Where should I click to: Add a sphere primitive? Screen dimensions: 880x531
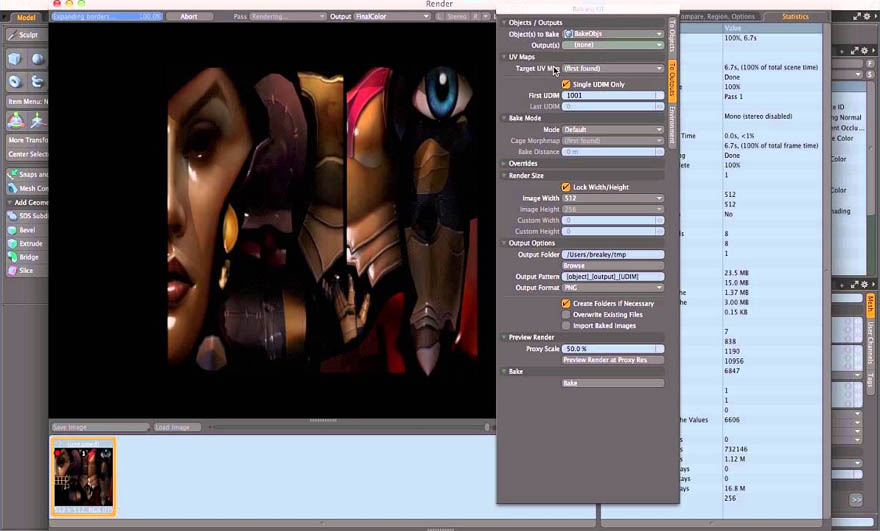pyautogui.click(x=37, y=59)
